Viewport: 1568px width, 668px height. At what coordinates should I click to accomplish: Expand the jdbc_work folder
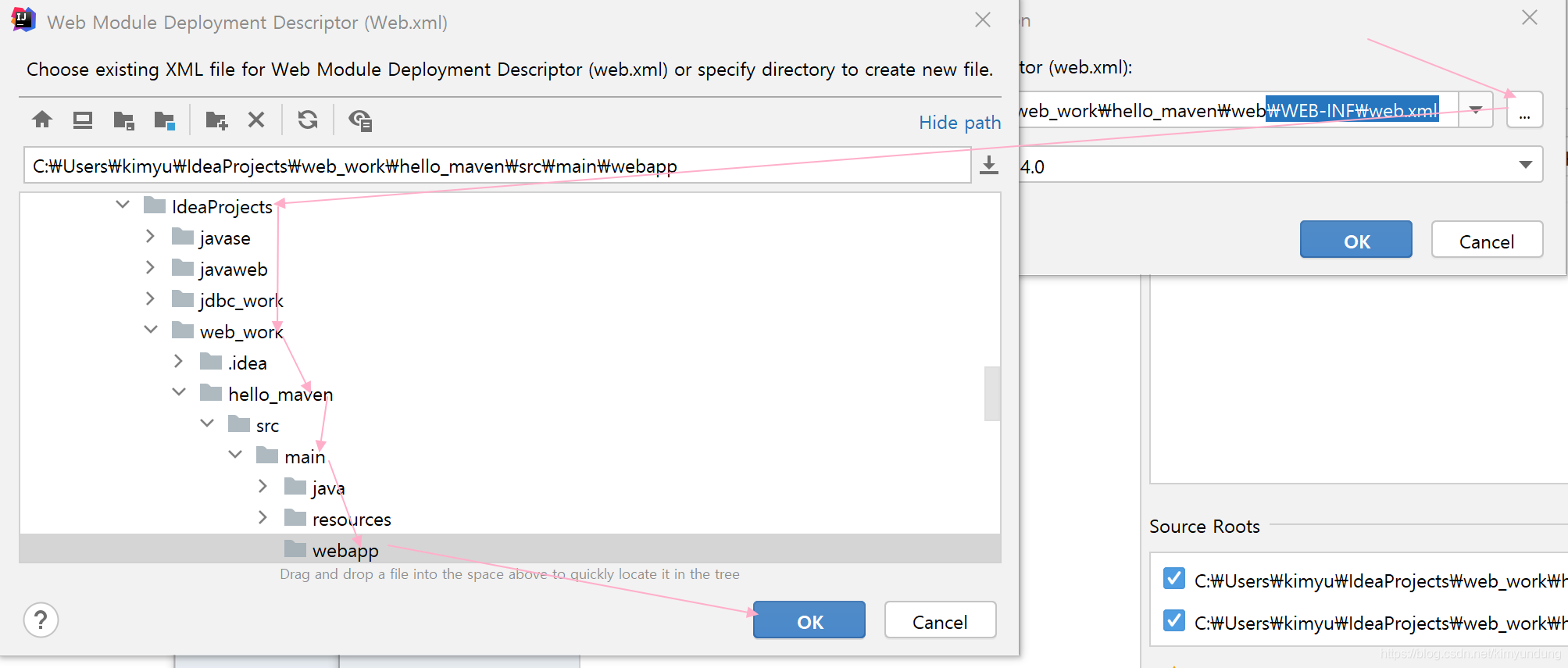[x=150, y=298]
